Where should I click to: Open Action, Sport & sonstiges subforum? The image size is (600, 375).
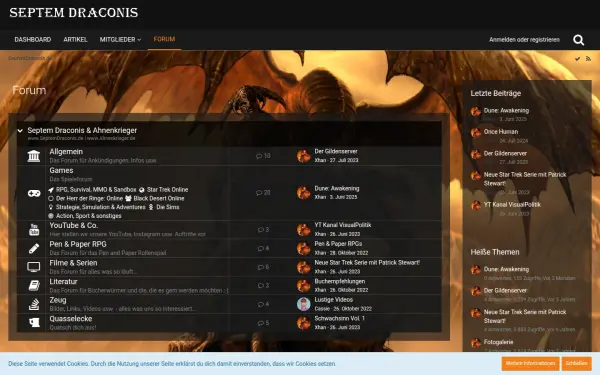click(x=88, y=216)
